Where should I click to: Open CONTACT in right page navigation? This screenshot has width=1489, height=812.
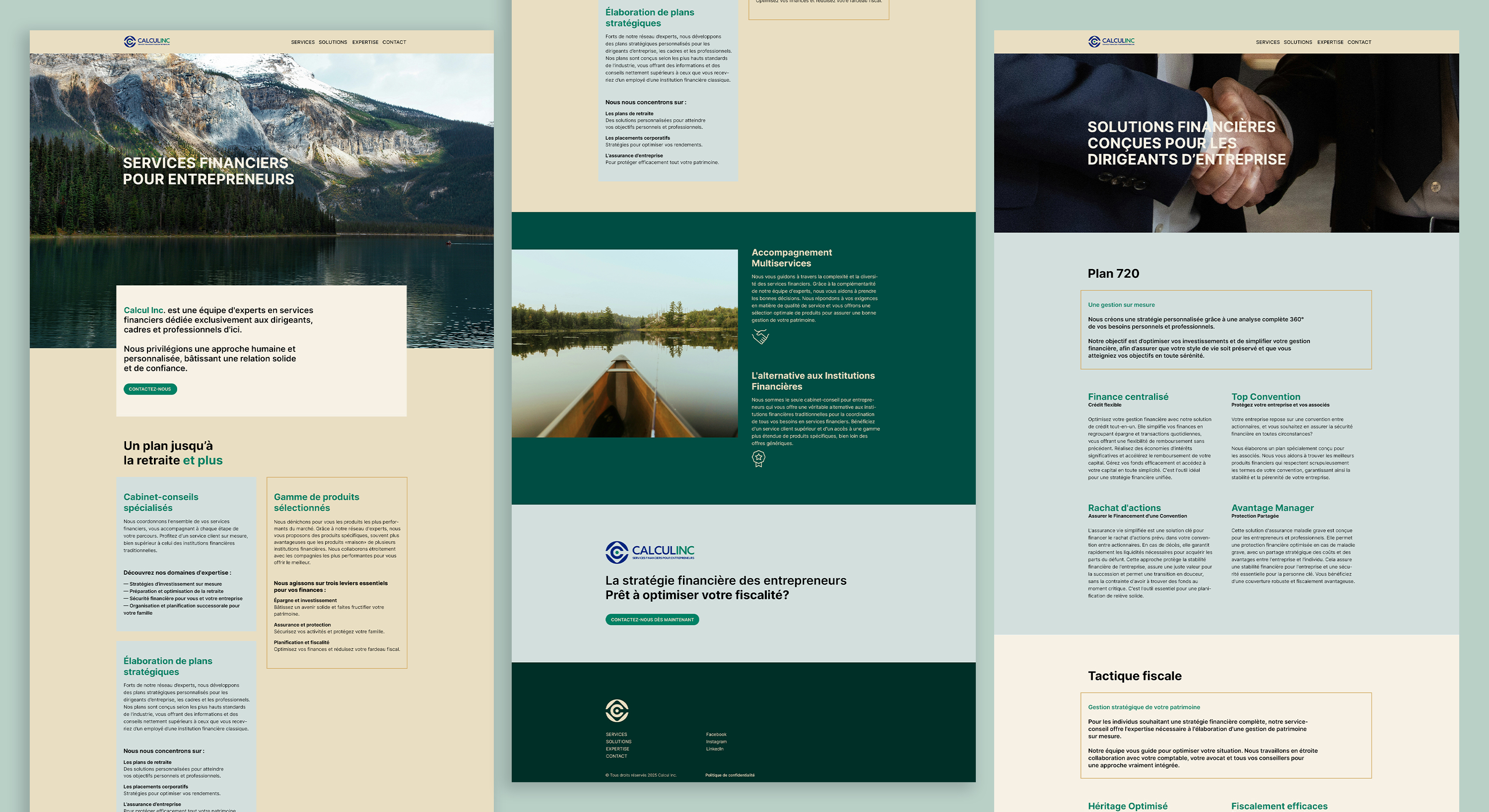(1359, 42)
